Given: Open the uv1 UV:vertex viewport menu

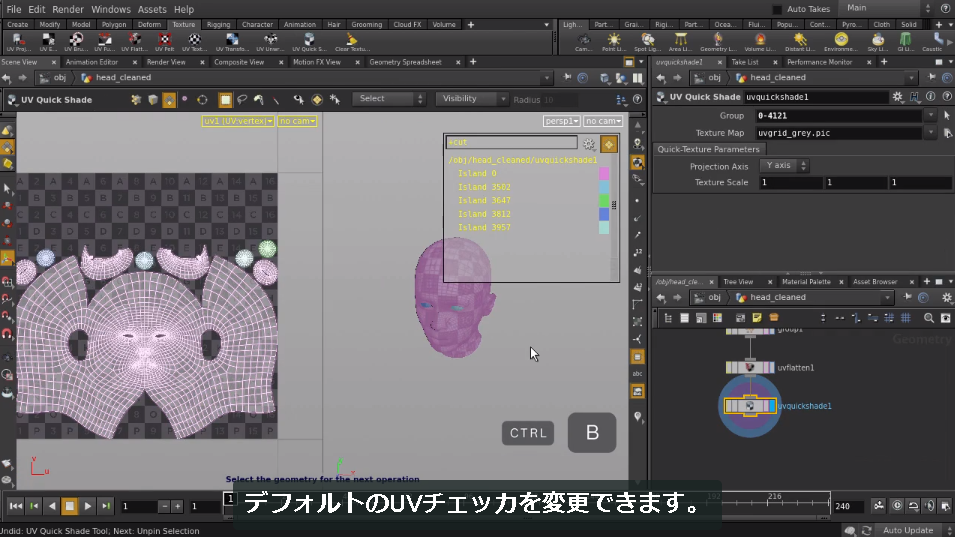Looking at the screenshot, I should (238, 121).
